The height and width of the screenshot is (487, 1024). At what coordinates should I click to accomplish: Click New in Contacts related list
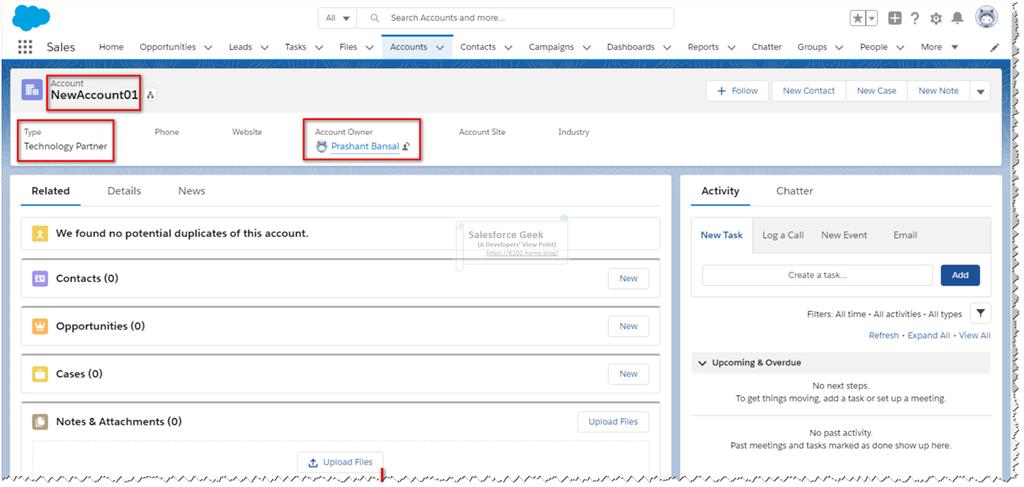[628, 279]
